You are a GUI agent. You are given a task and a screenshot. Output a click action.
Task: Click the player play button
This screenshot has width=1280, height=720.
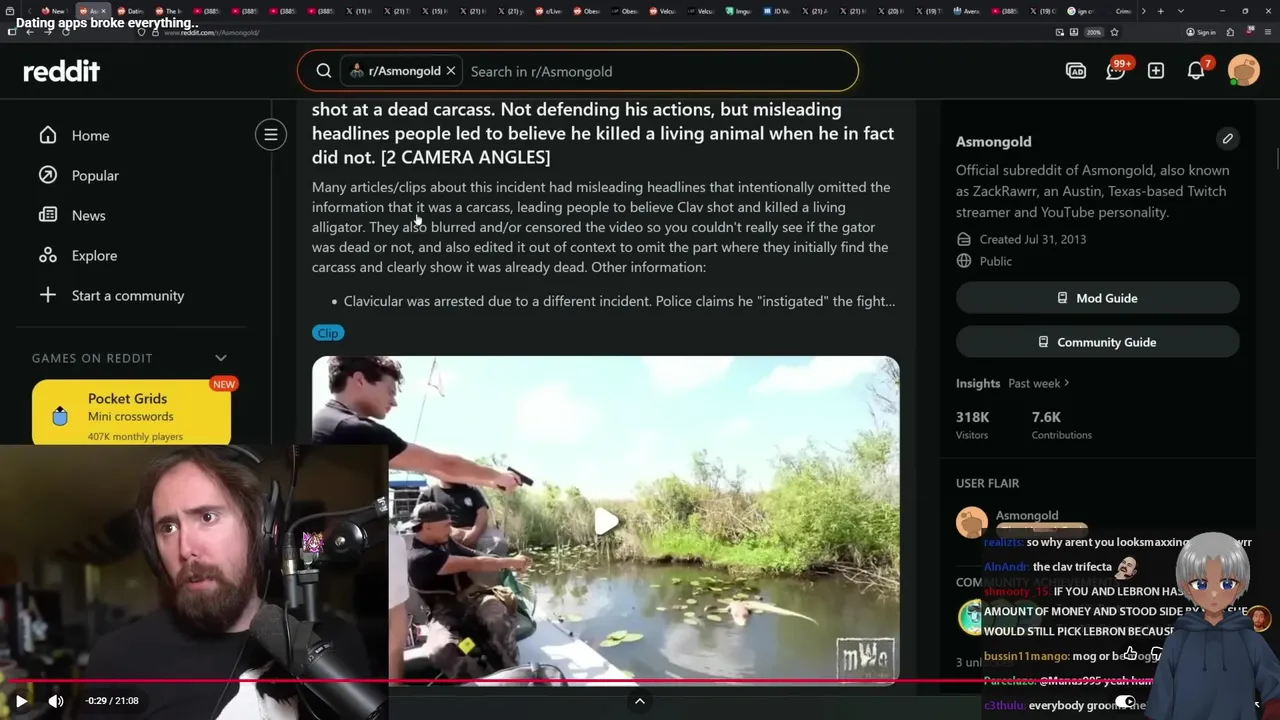[21, 701]
